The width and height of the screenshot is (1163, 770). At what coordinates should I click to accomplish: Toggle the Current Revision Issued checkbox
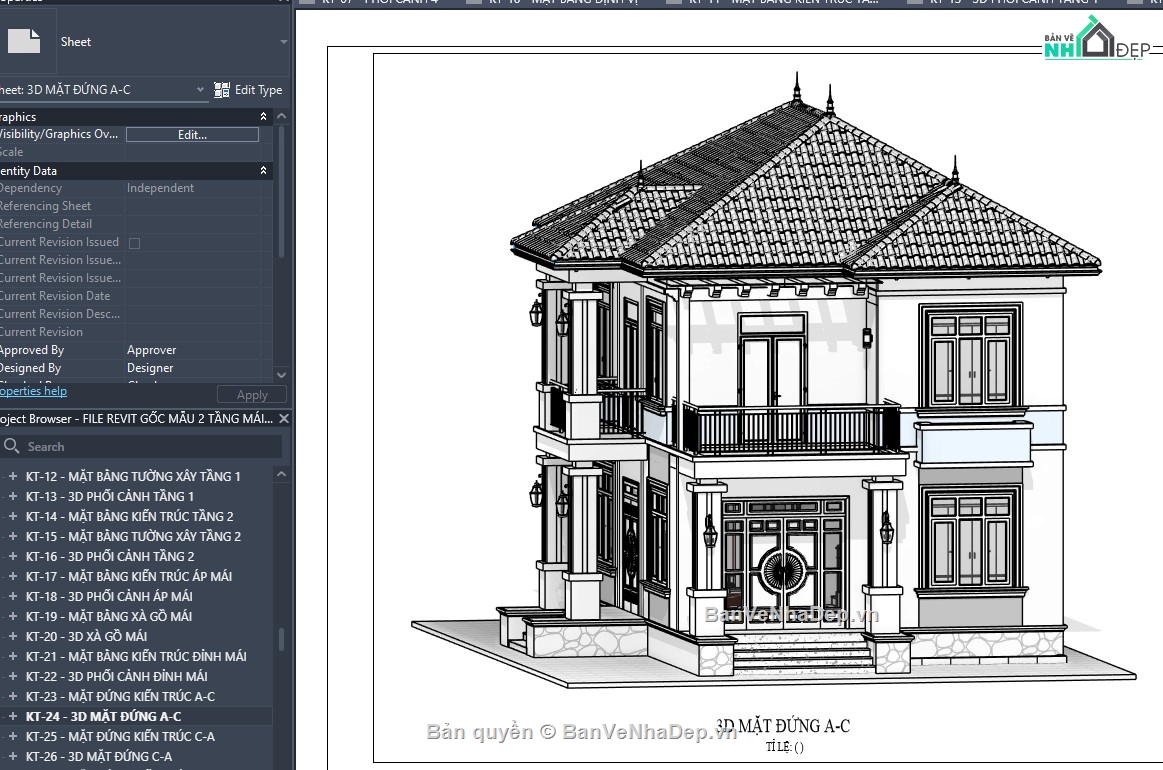coord(134,243)
